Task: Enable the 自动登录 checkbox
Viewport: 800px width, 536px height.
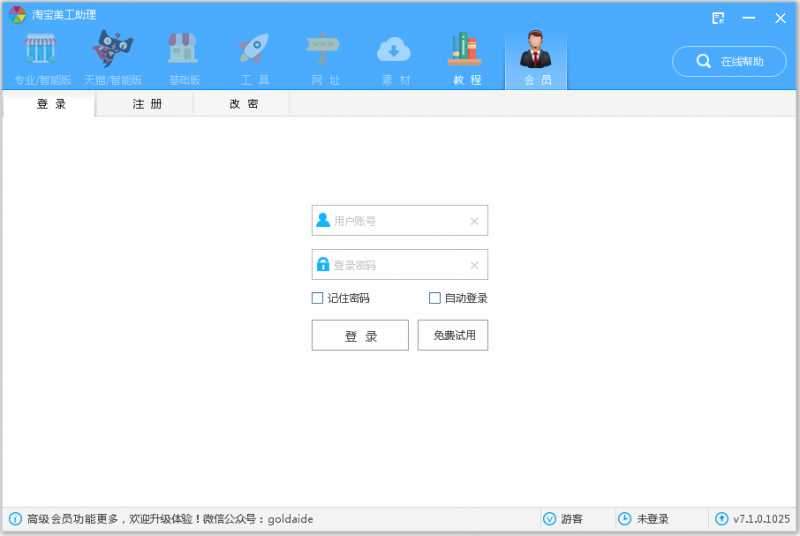Action: 435,298
